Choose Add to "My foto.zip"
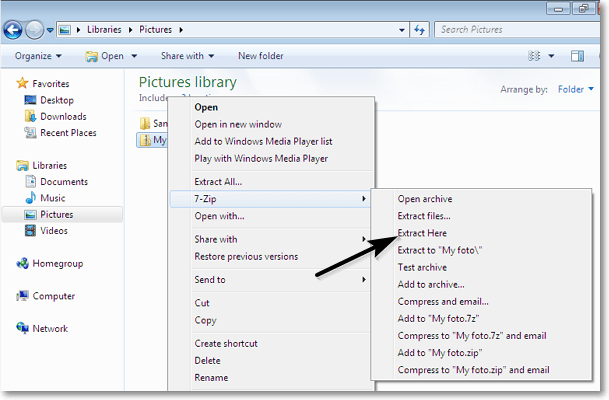609x400 pixels. click(x=440, y=353)
